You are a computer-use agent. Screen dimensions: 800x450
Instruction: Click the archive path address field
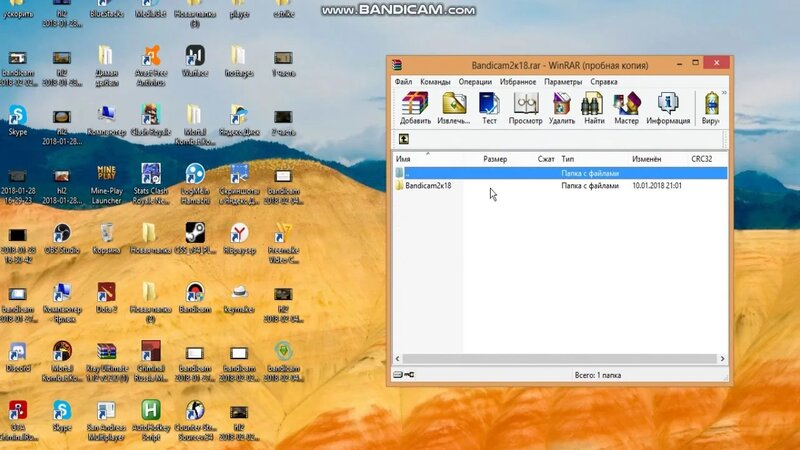[566, 139]
